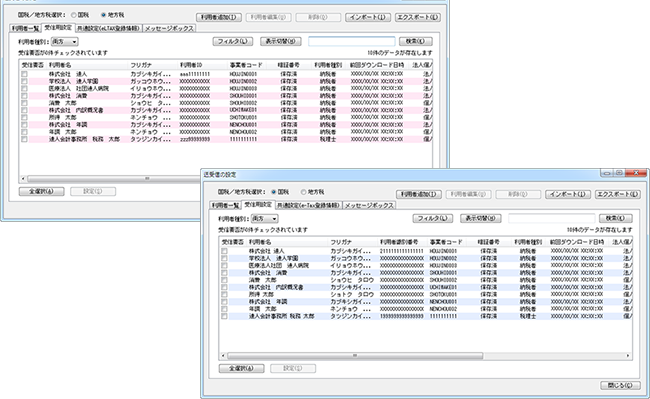Viewport: 650px width, 399px height.
Task: Select 地方税 radio button in front window
Action: (303, 192)
